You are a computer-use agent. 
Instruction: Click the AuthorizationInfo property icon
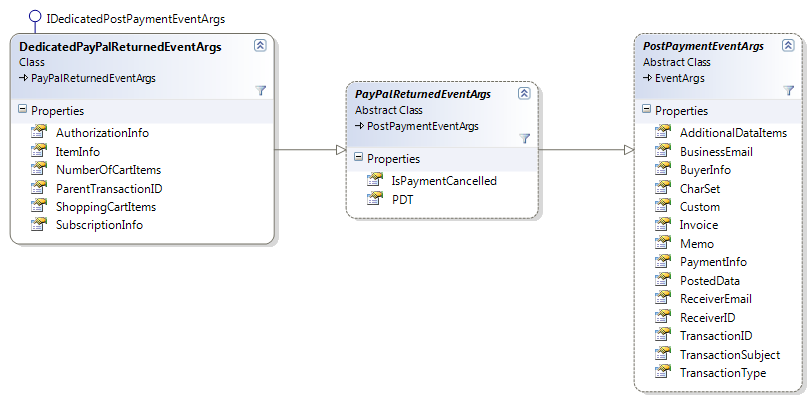[39, 132]
